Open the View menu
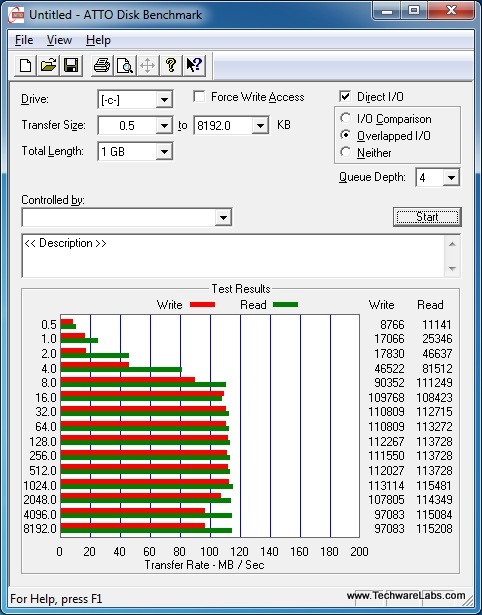This screenshot has height=615, width=482. 59,40
